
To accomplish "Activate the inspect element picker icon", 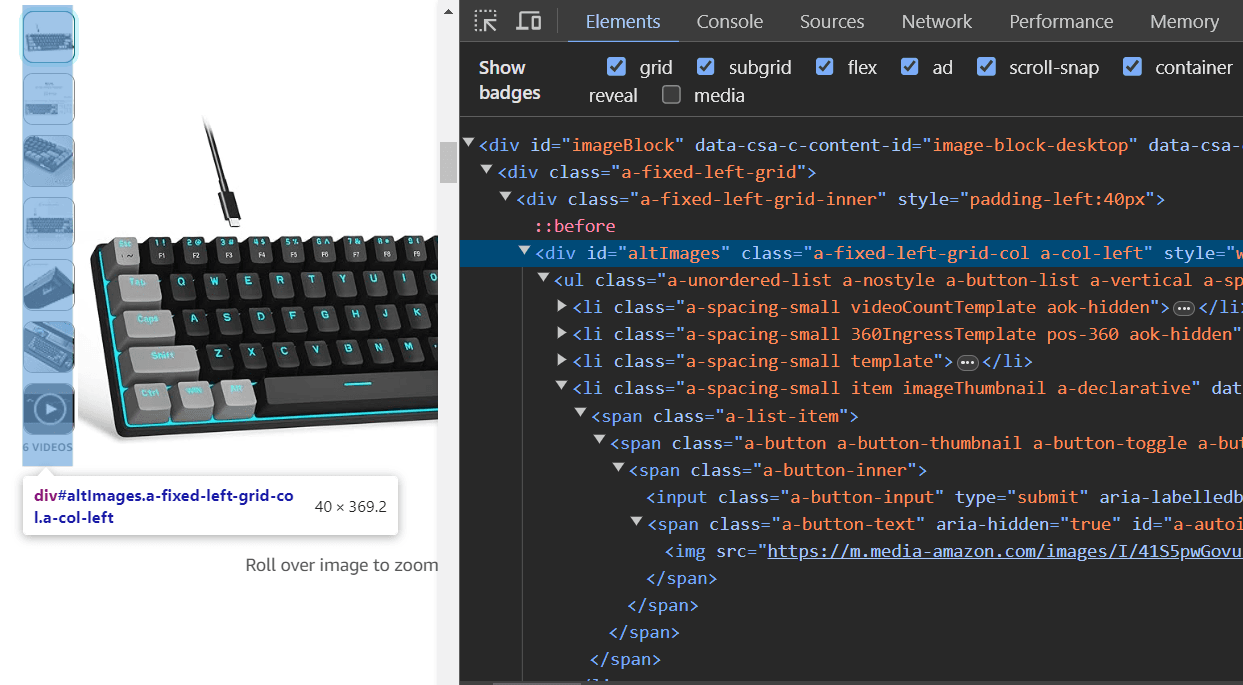I will (486, 21).
